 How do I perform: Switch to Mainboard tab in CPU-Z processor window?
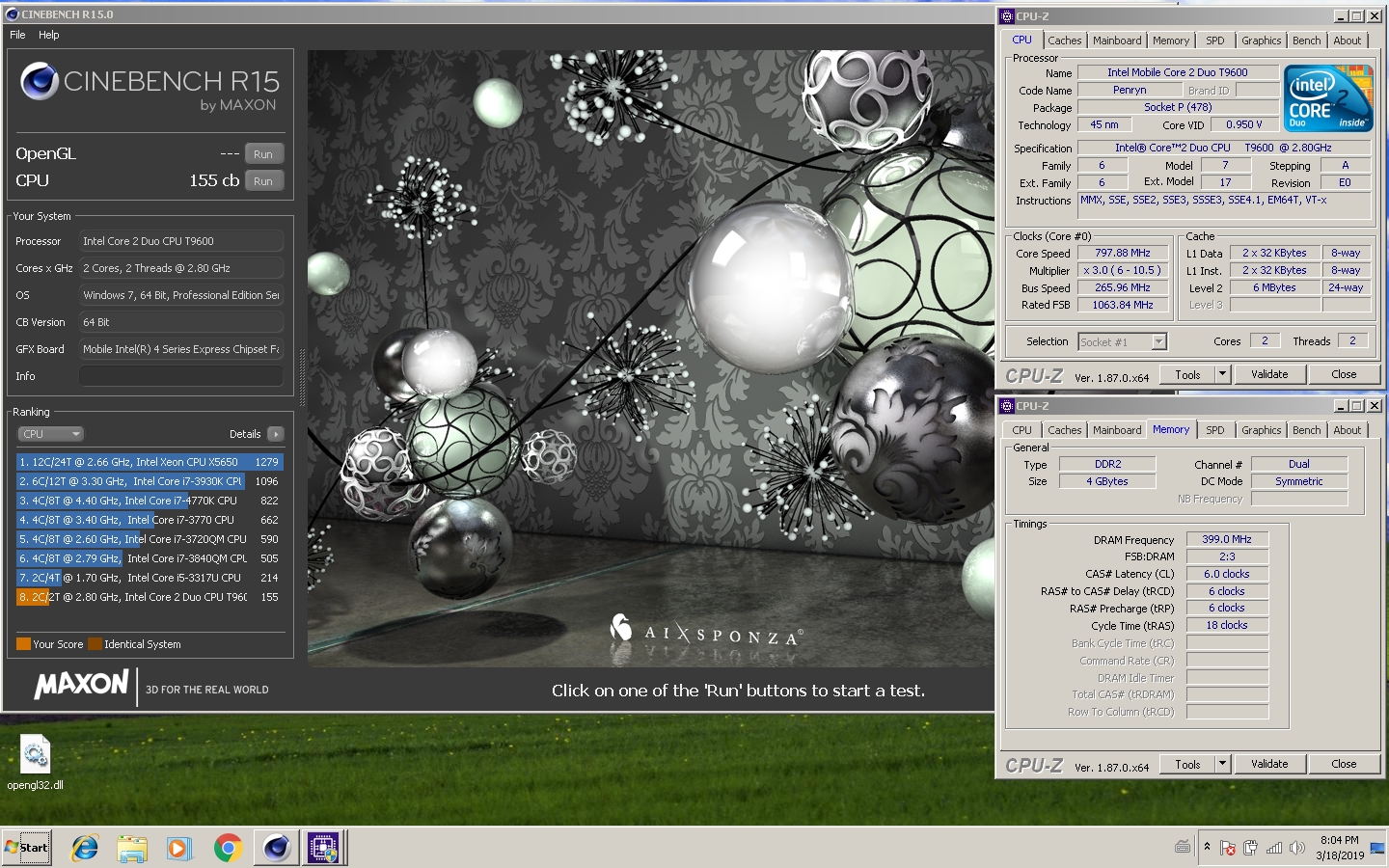coord(1117,41)
